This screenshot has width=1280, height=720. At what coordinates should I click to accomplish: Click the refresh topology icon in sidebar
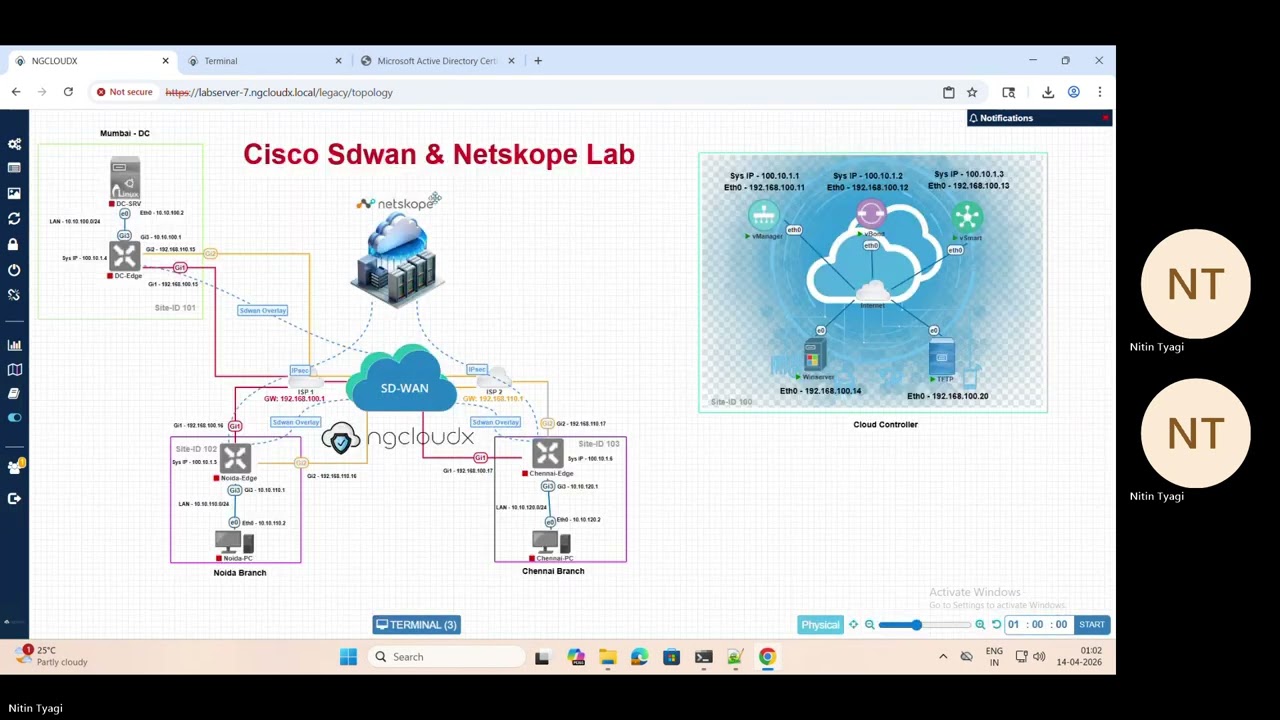tap(14, 219)
